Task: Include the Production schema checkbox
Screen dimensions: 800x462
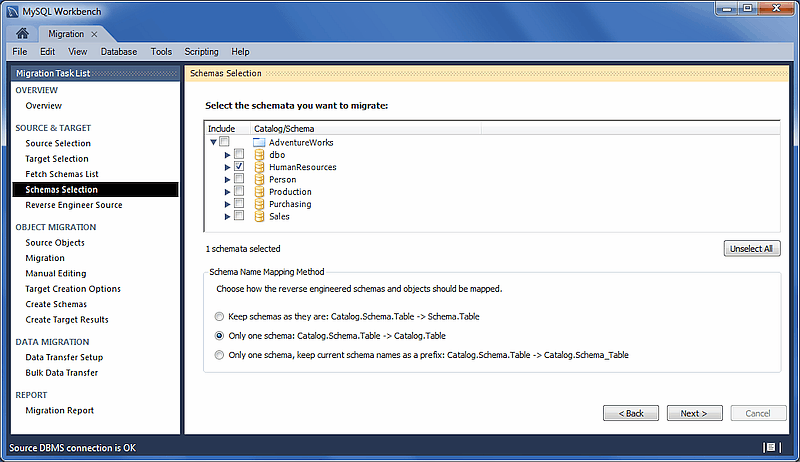Action: [x=239, y=191]
